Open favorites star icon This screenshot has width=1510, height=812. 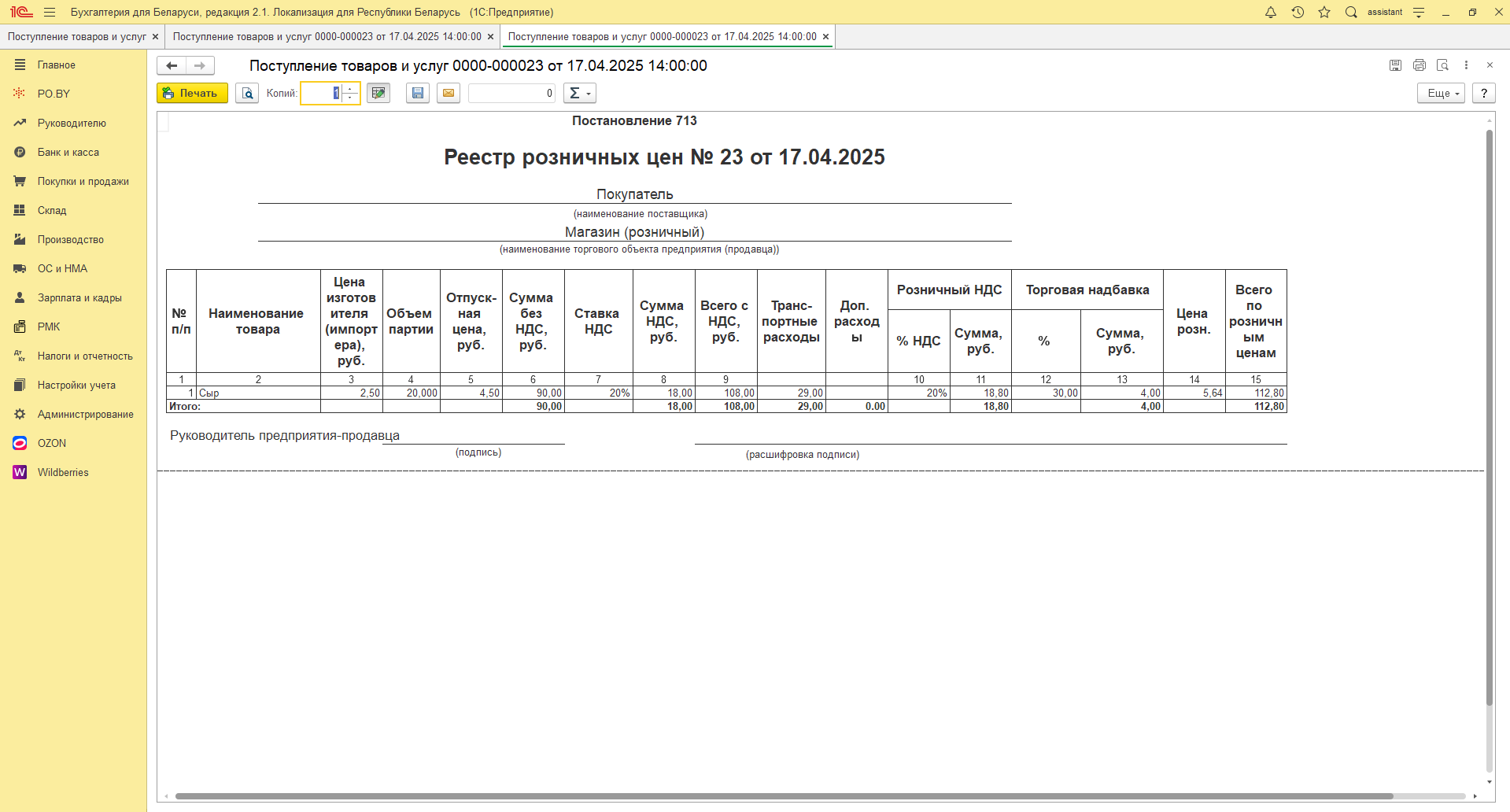pyautogui.click(x=1324, y=13)
